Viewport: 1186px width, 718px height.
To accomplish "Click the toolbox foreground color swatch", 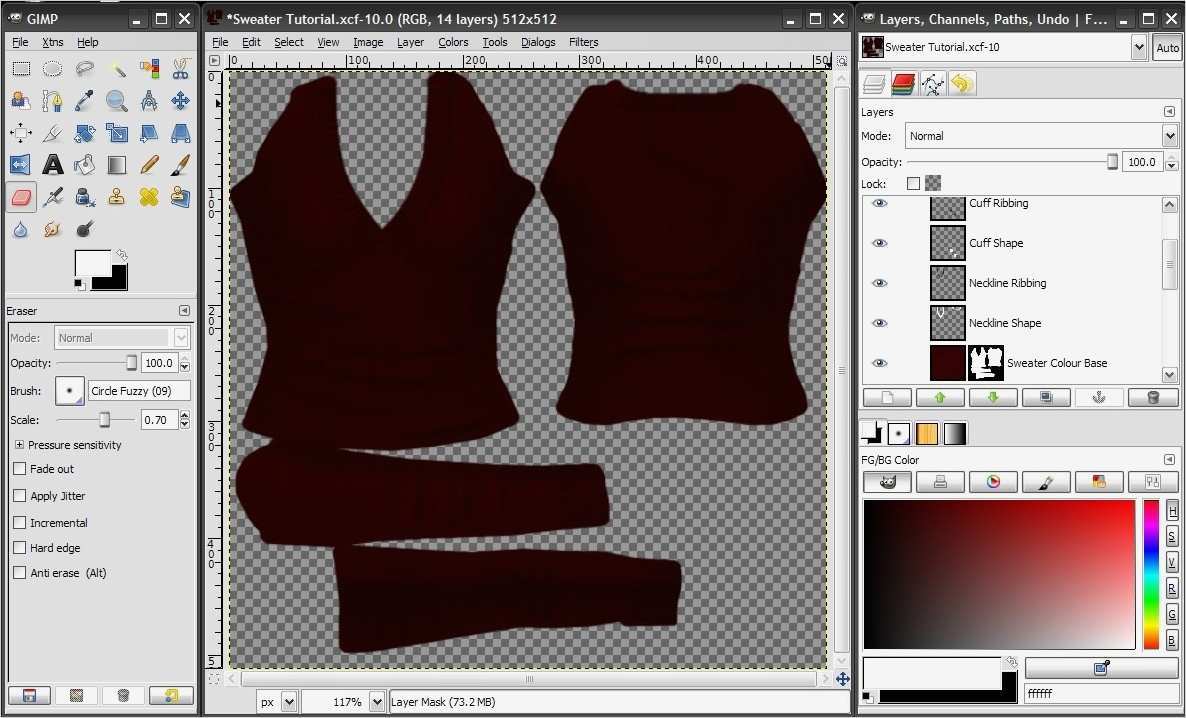I will (x=93, y=264).
